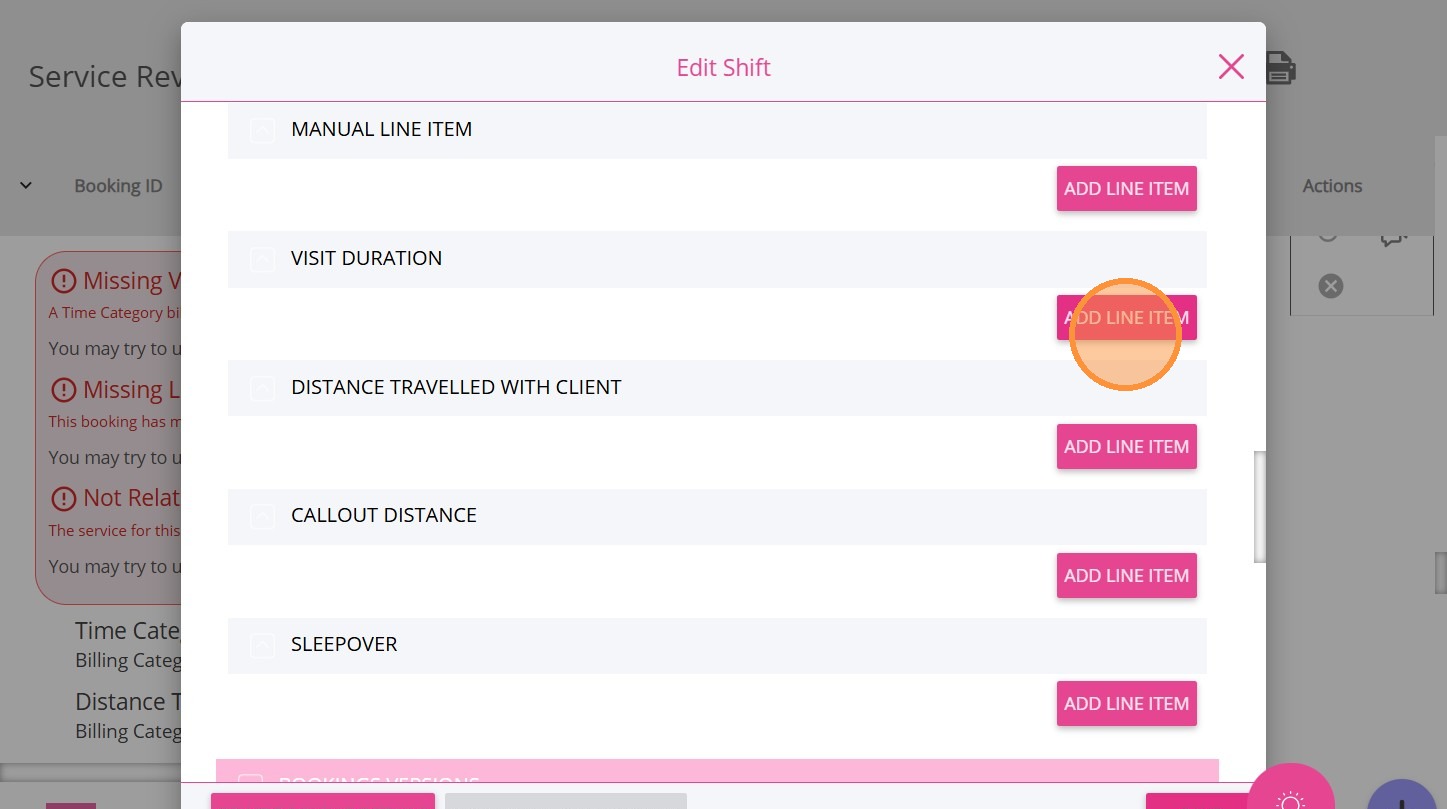The image size is (1447, 809).
Task: Add line item under Visit Duration
Action: pyautogui.click(x=1126, y=318)
